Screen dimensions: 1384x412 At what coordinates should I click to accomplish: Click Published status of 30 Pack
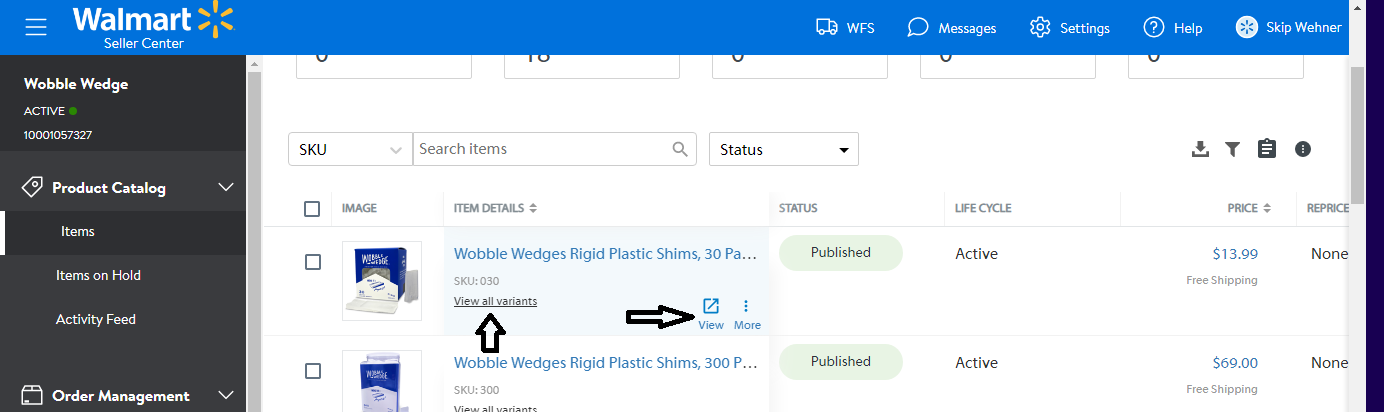click(841, 253)
